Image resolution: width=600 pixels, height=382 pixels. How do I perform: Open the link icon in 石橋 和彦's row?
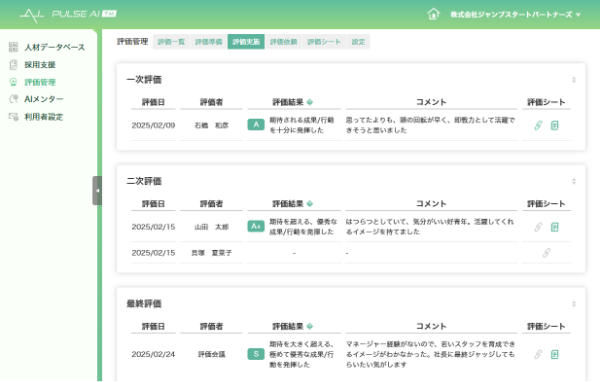pos(538,125)
